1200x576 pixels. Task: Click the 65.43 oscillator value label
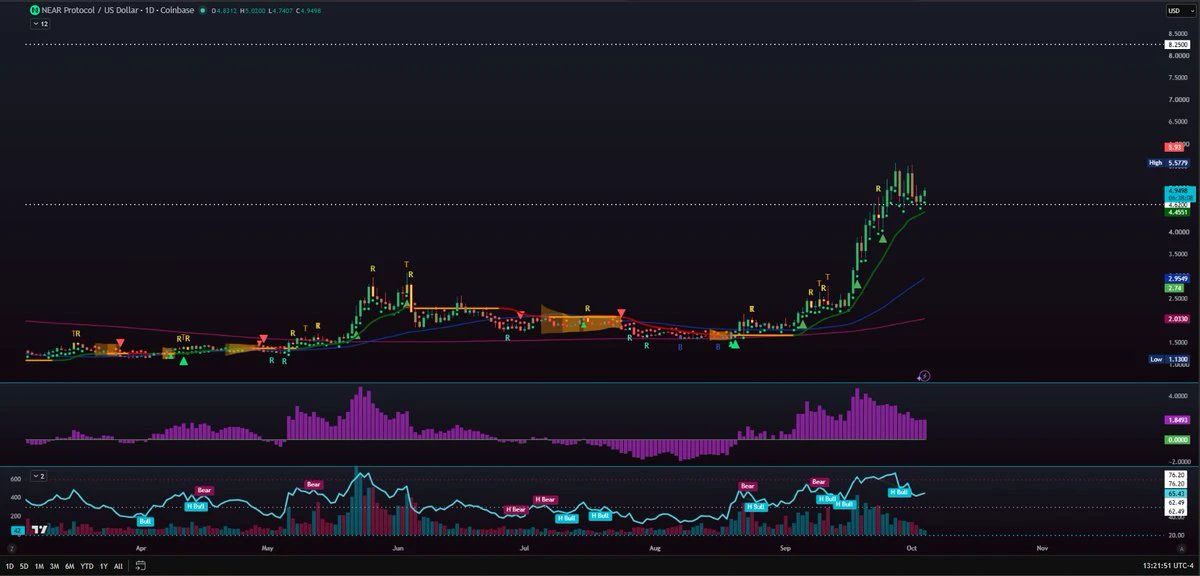[1176, 494]
